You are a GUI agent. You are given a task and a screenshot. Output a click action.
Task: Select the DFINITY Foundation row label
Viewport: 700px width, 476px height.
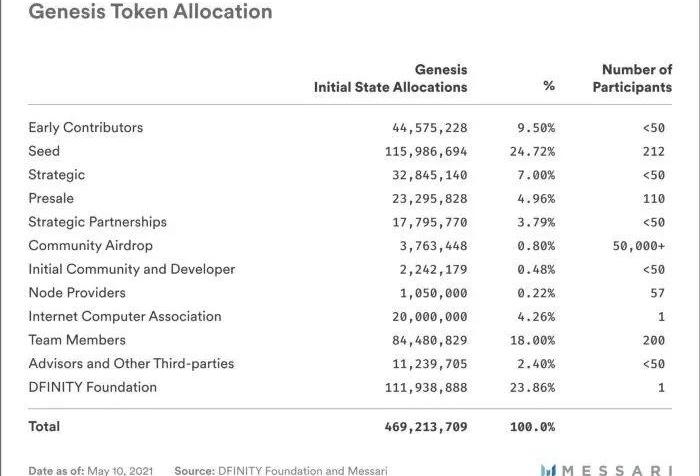click(x=93, y=387)
